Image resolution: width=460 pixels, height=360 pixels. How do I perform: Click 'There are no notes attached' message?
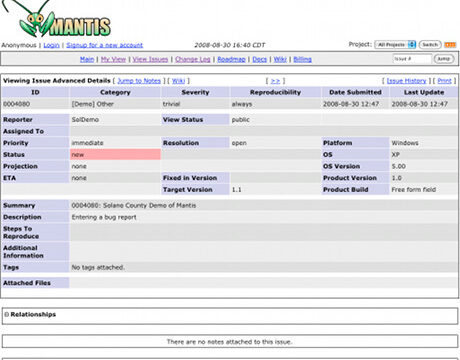point(229,342)
